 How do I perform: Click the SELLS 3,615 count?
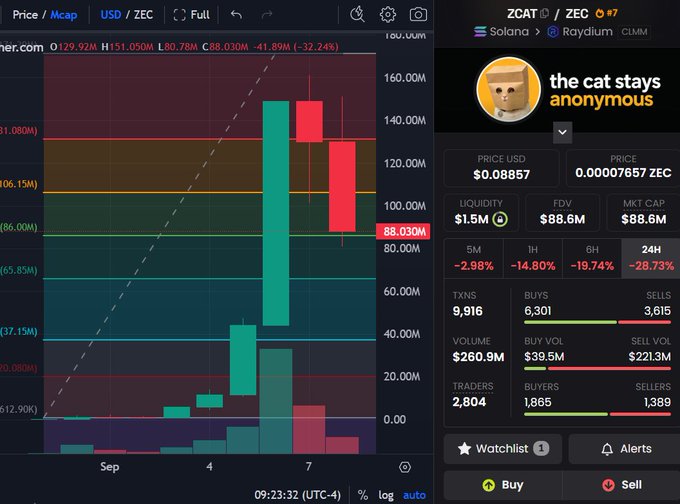(657, 311)
